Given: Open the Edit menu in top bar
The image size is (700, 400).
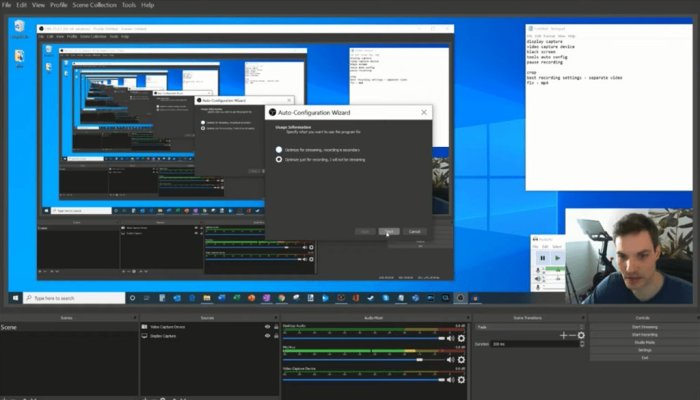Looking at the screenshot, I should 21,5.
